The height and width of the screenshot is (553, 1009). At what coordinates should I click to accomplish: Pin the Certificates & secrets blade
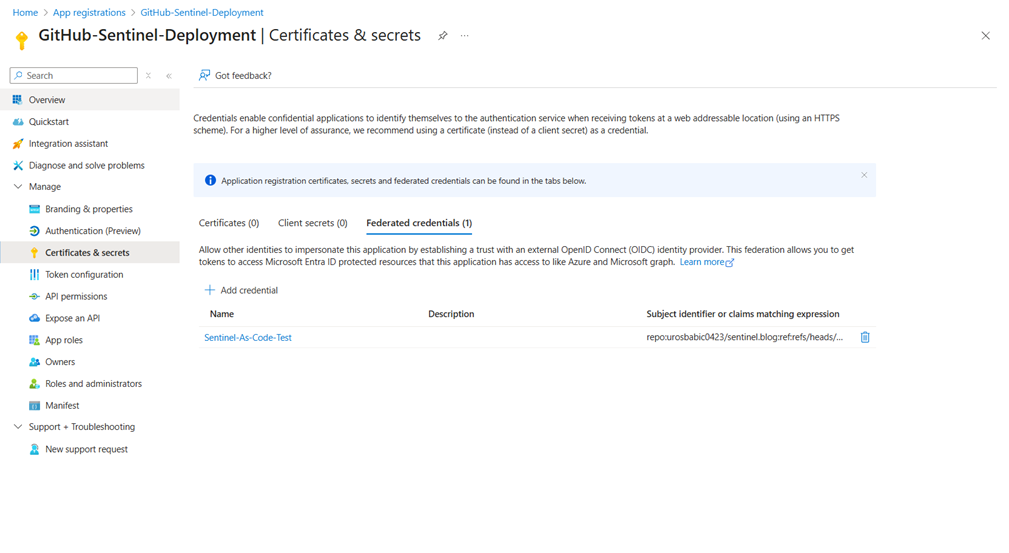443,36
